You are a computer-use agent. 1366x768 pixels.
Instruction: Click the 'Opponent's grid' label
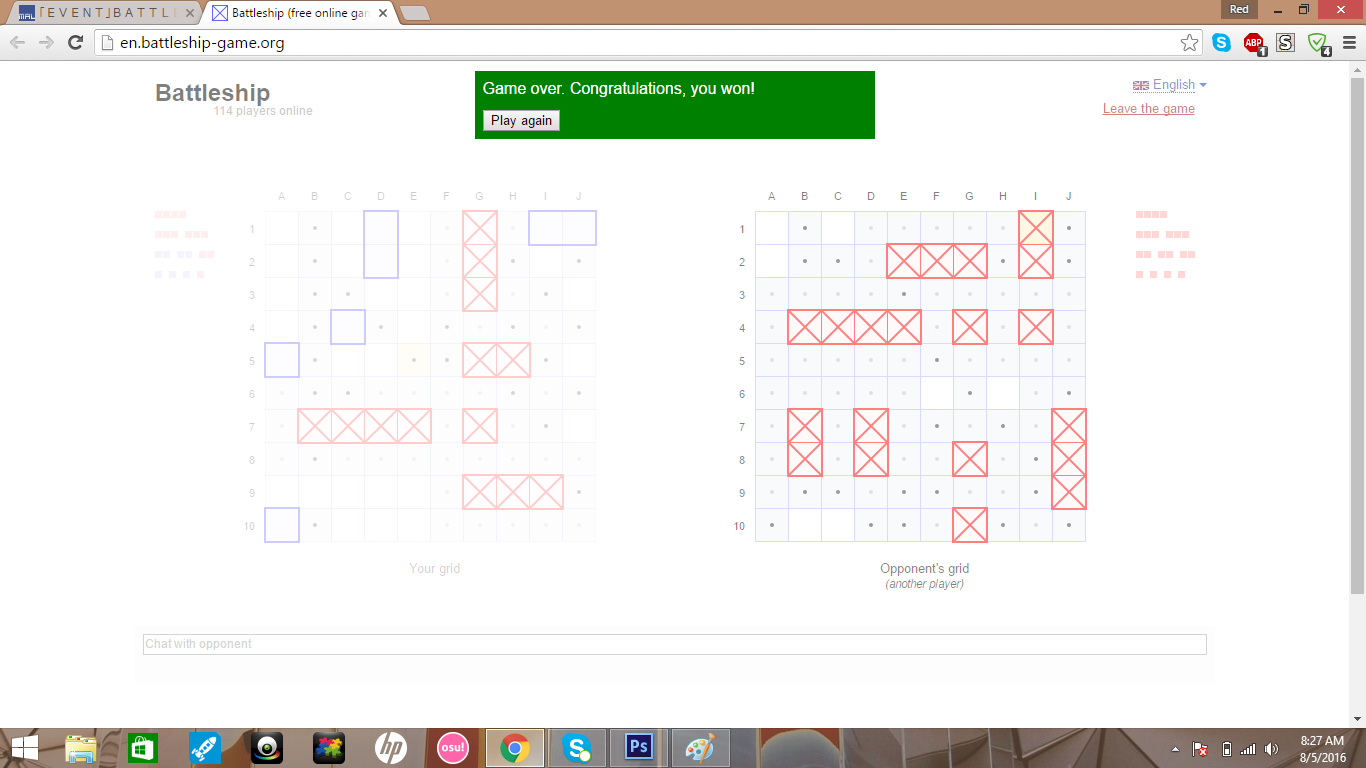[925, 569]
